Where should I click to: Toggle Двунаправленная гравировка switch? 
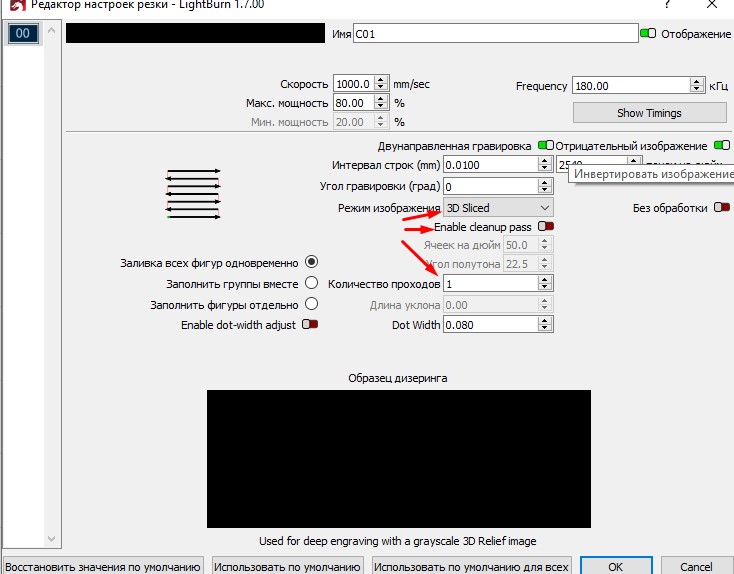pos(545,146)
